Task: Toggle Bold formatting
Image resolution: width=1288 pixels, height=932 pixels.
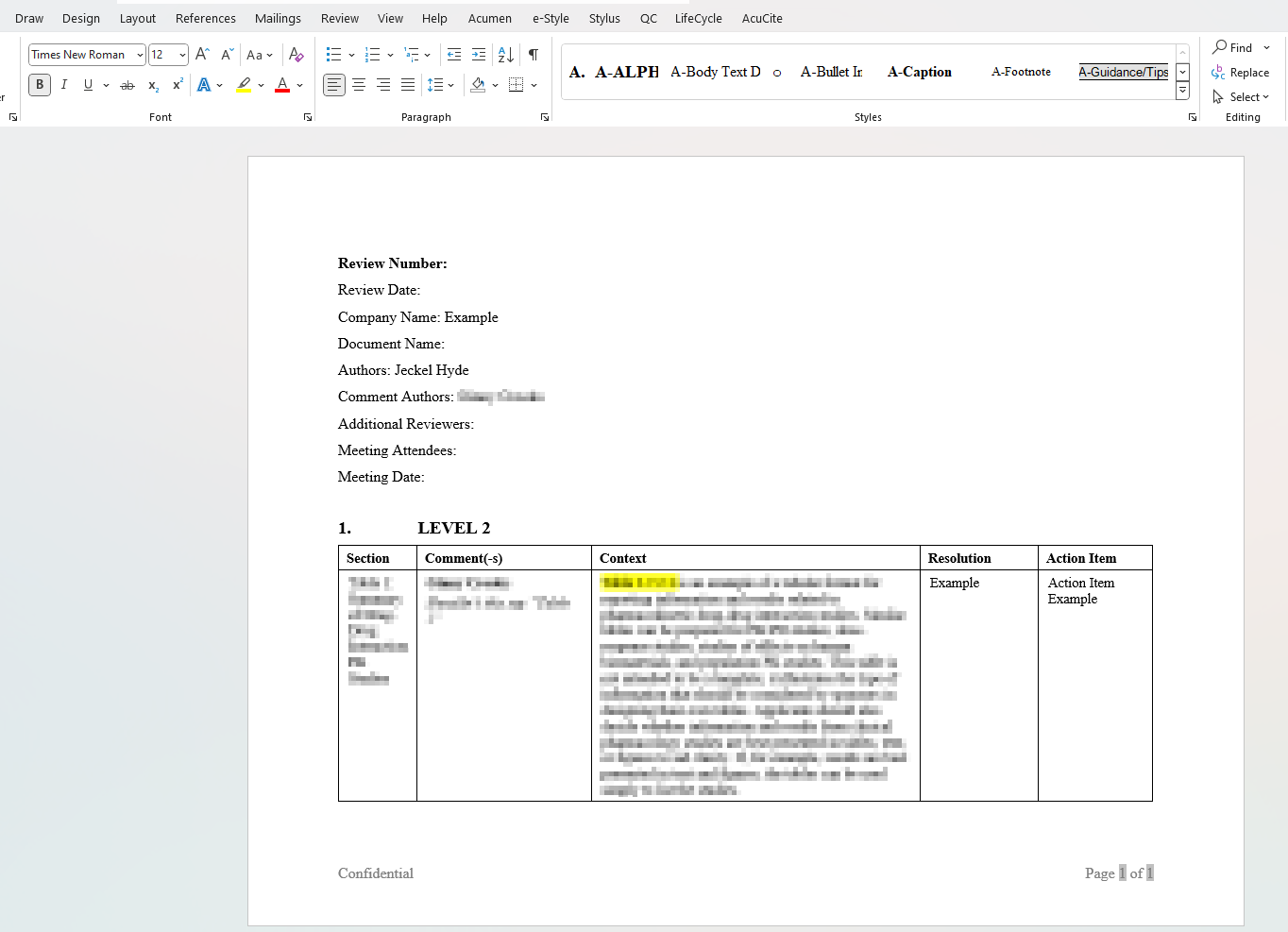Action: [x=40, y=85]
